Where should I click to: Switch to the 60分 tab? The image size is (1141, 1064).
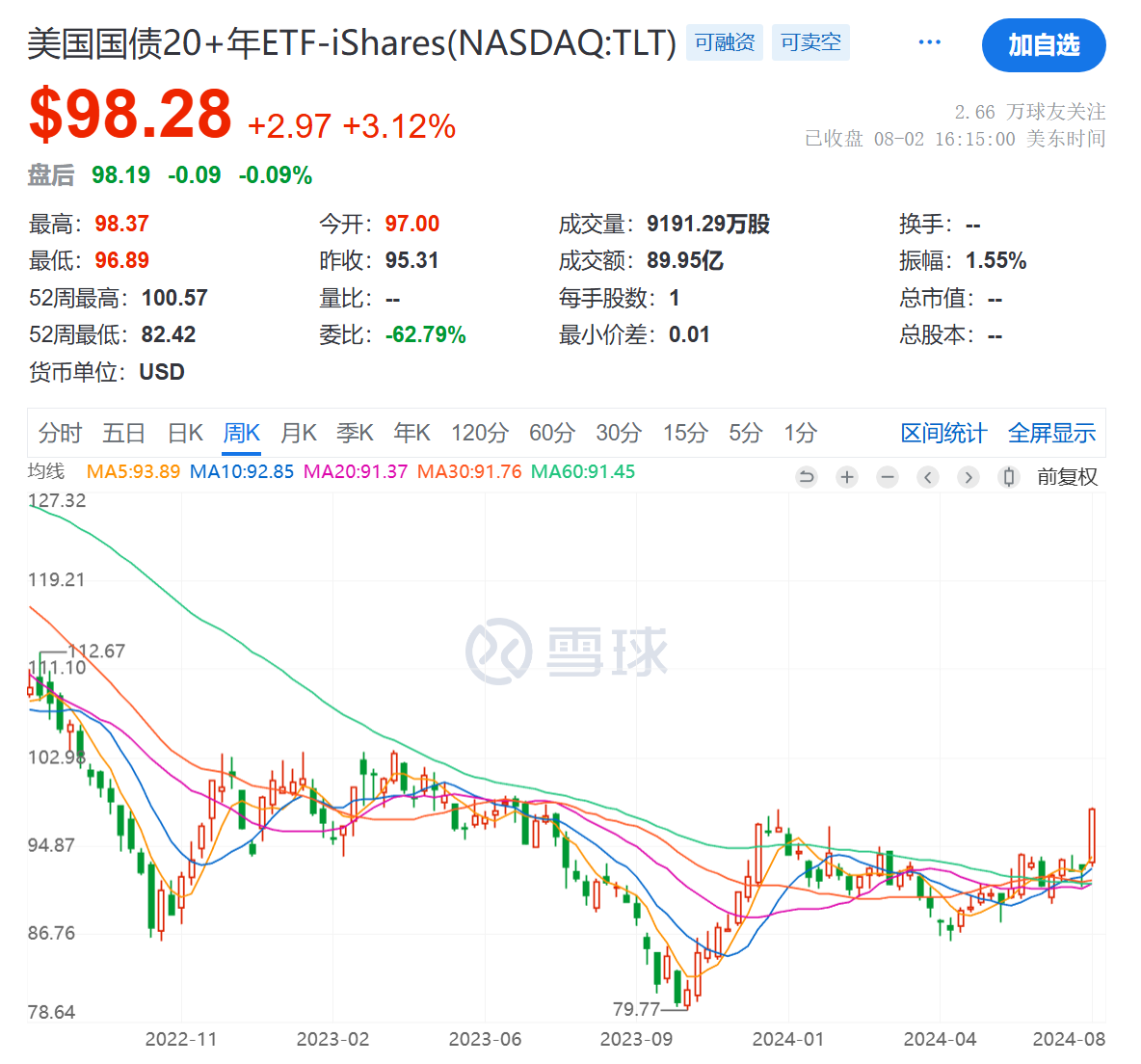pos(552,434)
